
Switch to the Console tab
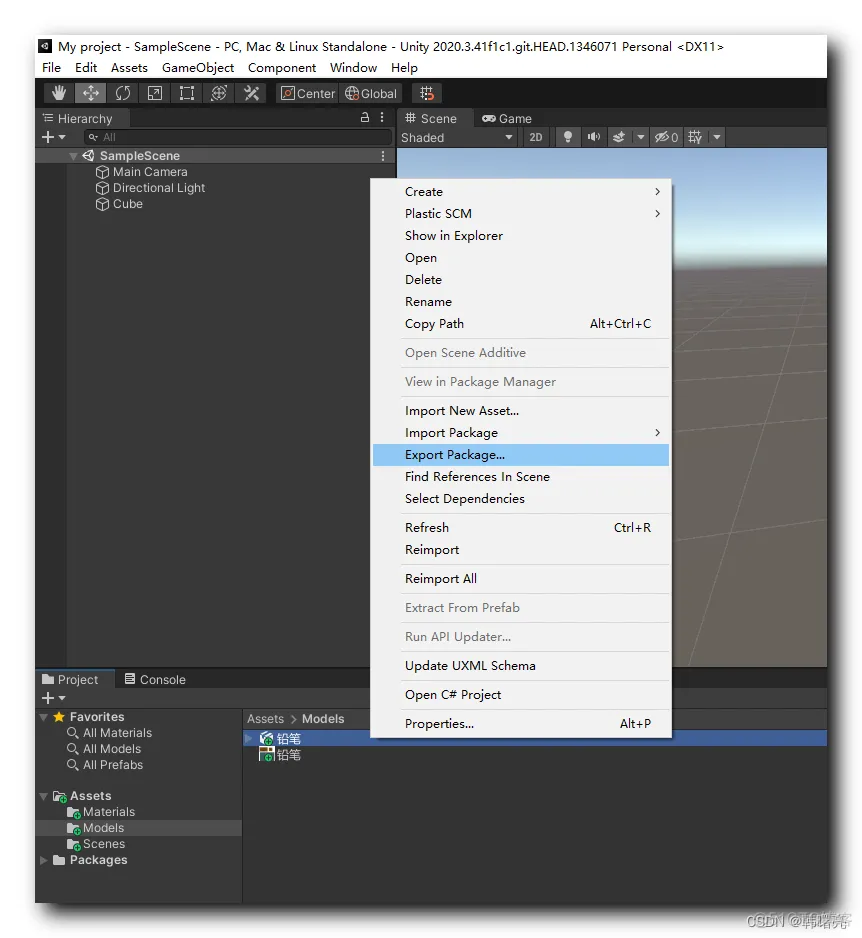[x=155, y=680]
